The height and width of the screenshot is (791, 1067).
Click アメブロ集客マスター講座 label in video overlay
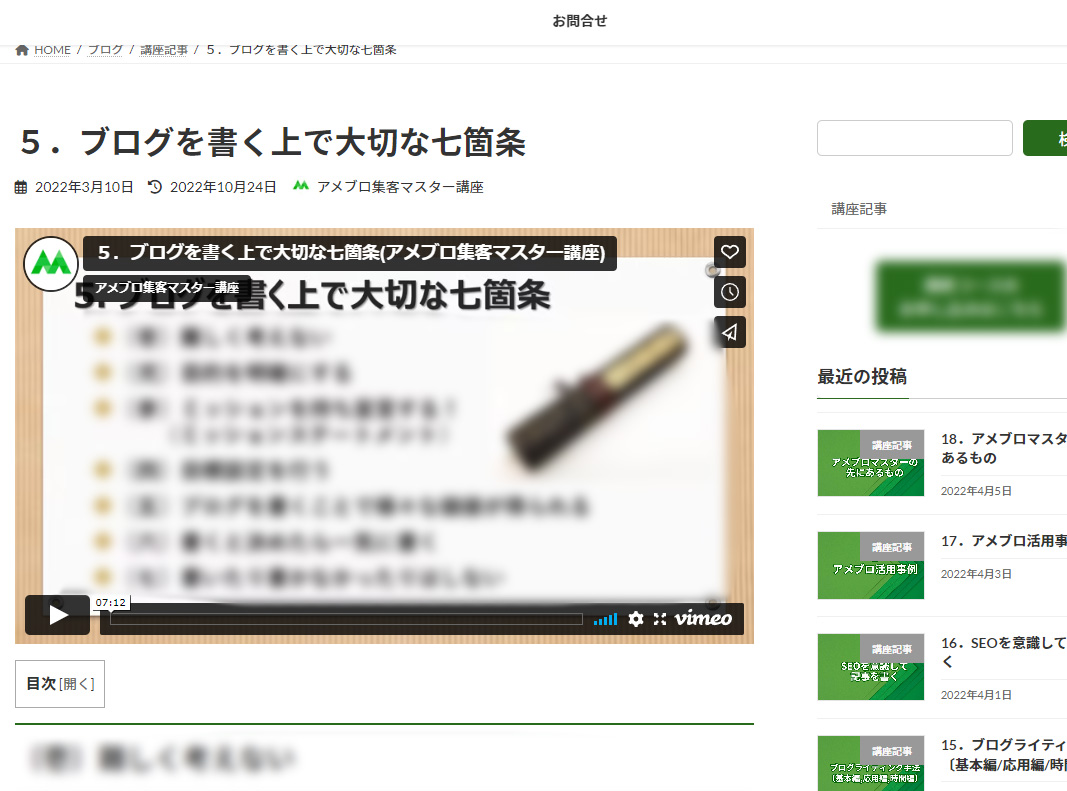[167, 288]
